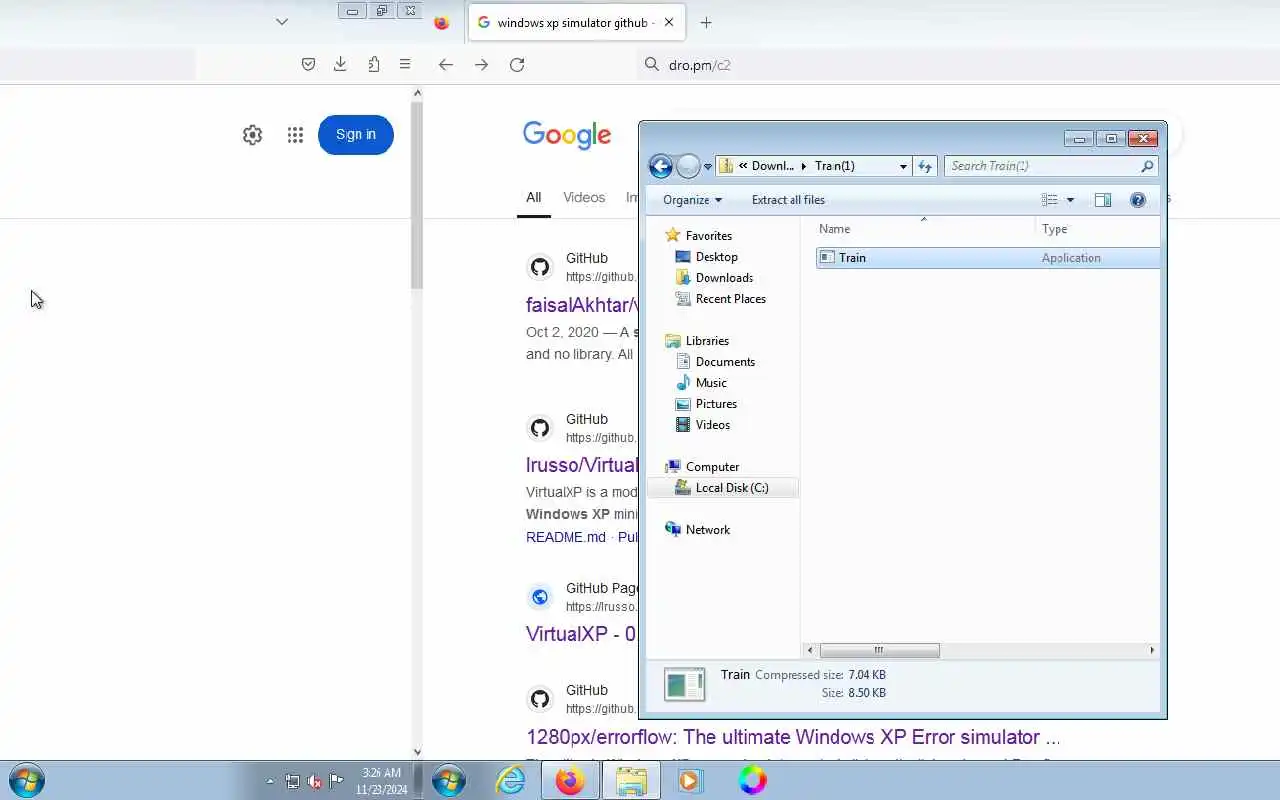Click Explorer forward navigation arrow
Viewport: 1280px width, 800px height.
pos(688,166)
